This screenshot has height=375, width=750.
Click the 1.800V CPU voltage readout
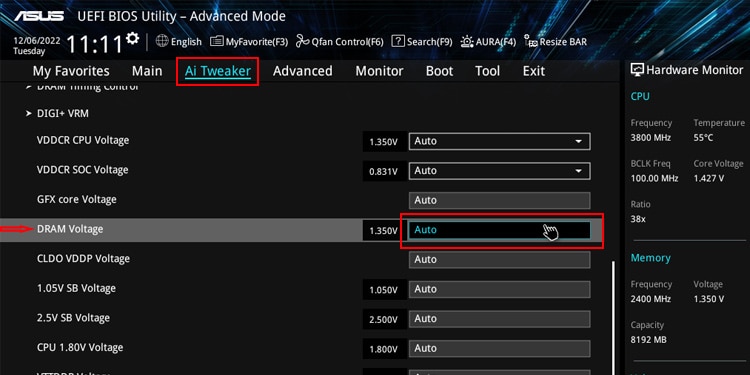pyautogui.click(x=384, y=349)
